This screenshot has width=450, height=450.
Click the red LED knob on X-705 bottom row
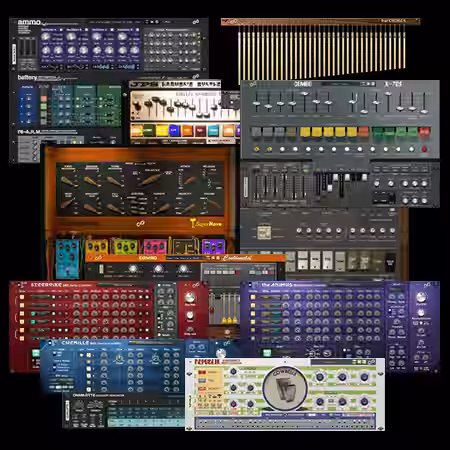click(x=424, y=149)
